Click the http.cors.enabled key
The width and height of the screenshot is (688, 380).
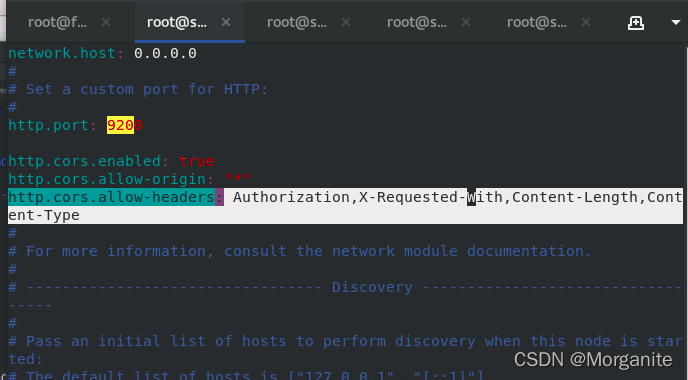click(x=84, y=161)
